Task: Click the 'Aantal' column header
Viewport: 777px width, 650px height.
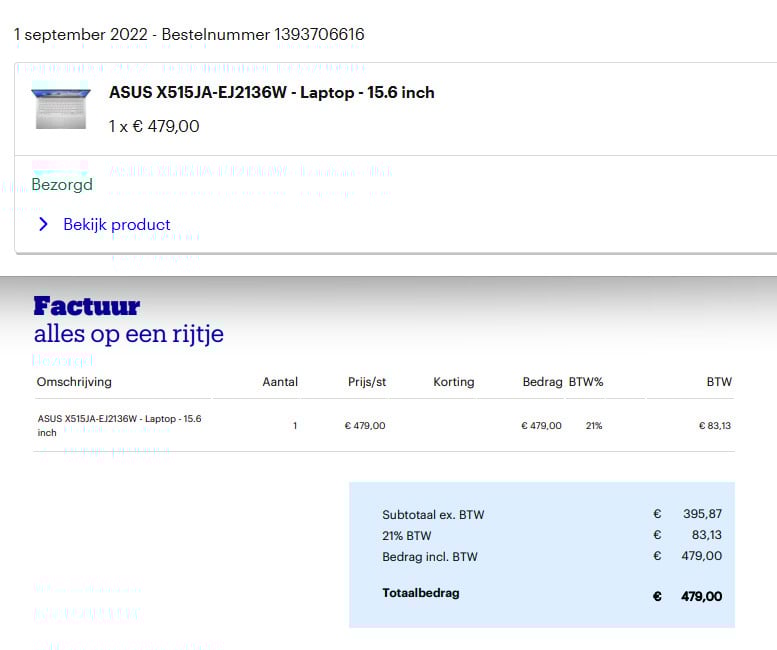Action: 280,382
